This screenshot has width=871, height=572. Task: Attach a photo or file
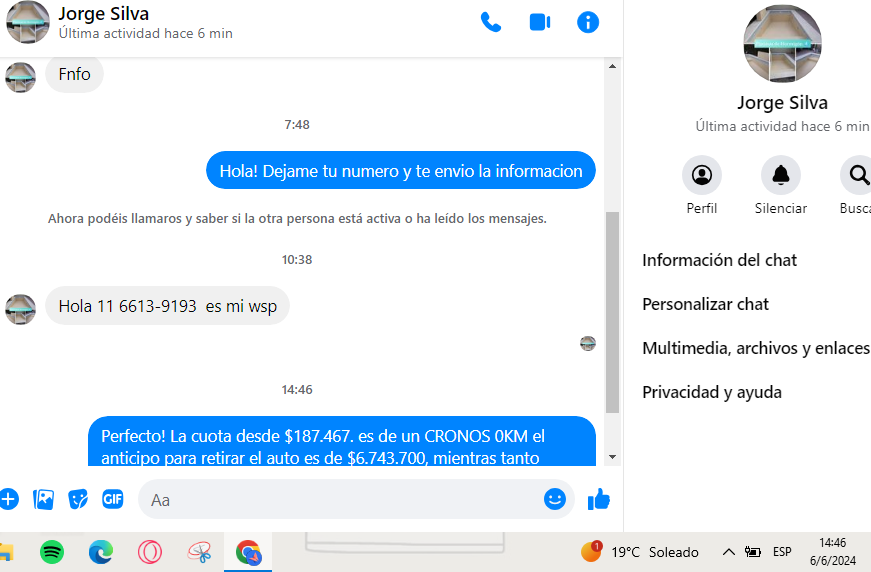click(x=43, y=499)
